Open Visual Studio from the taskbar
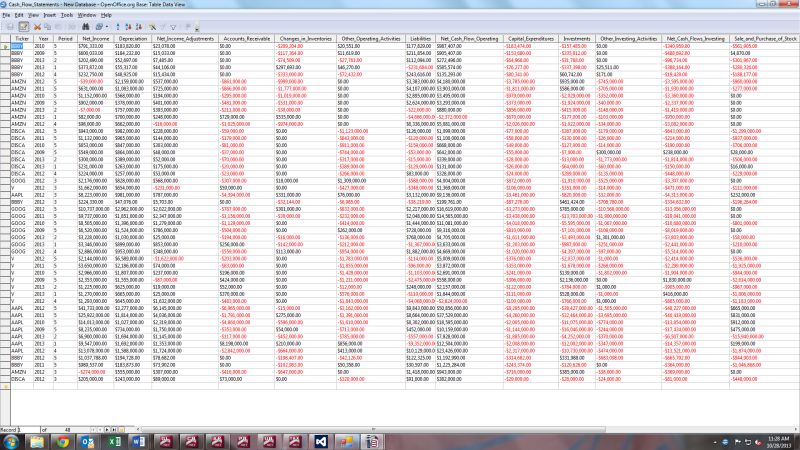 click(320, 442)
